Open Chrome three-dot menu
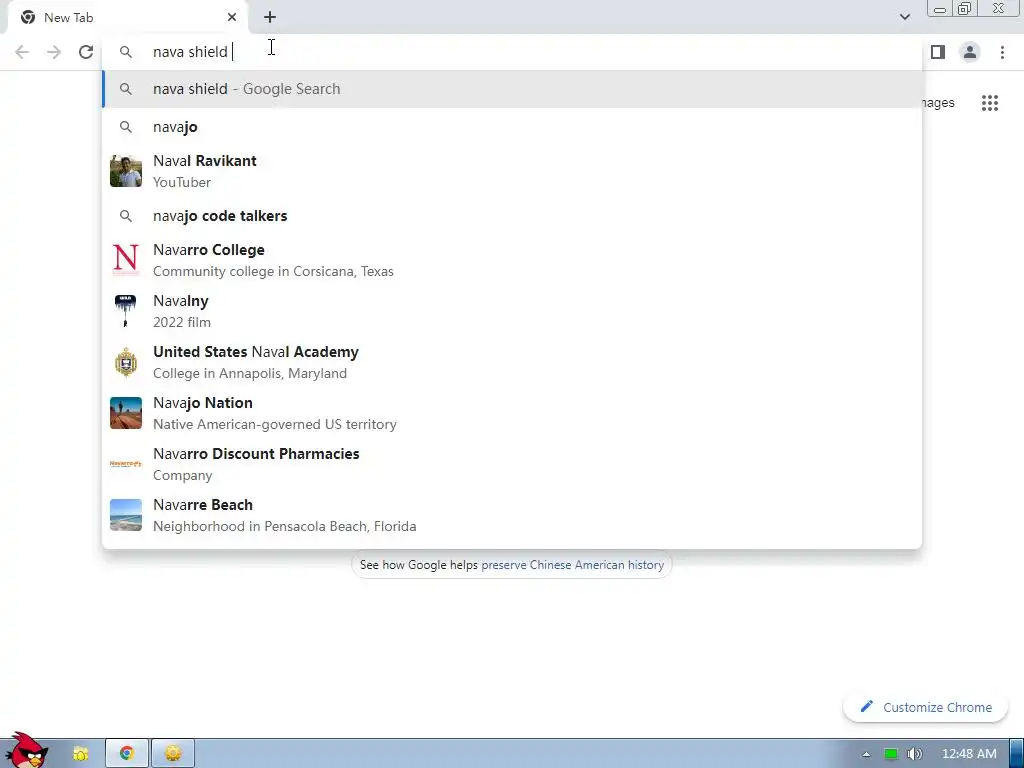 tap(1002, 52)
